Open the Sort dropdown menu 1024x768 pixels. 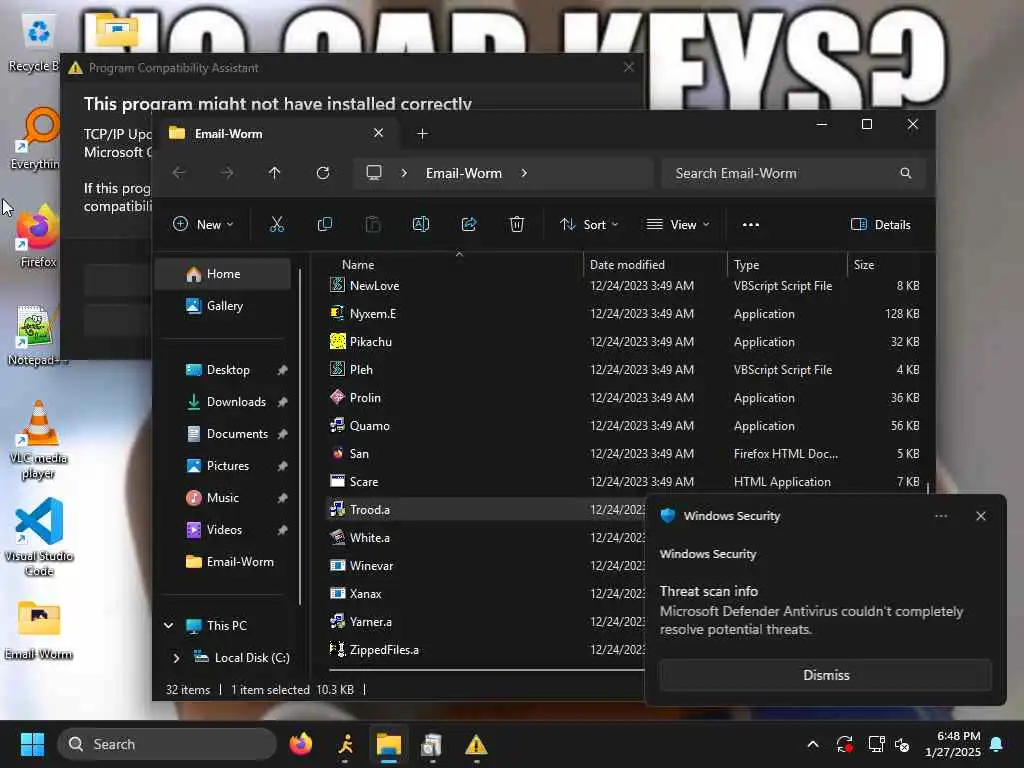pyautogui.click(x=589, y=225)
